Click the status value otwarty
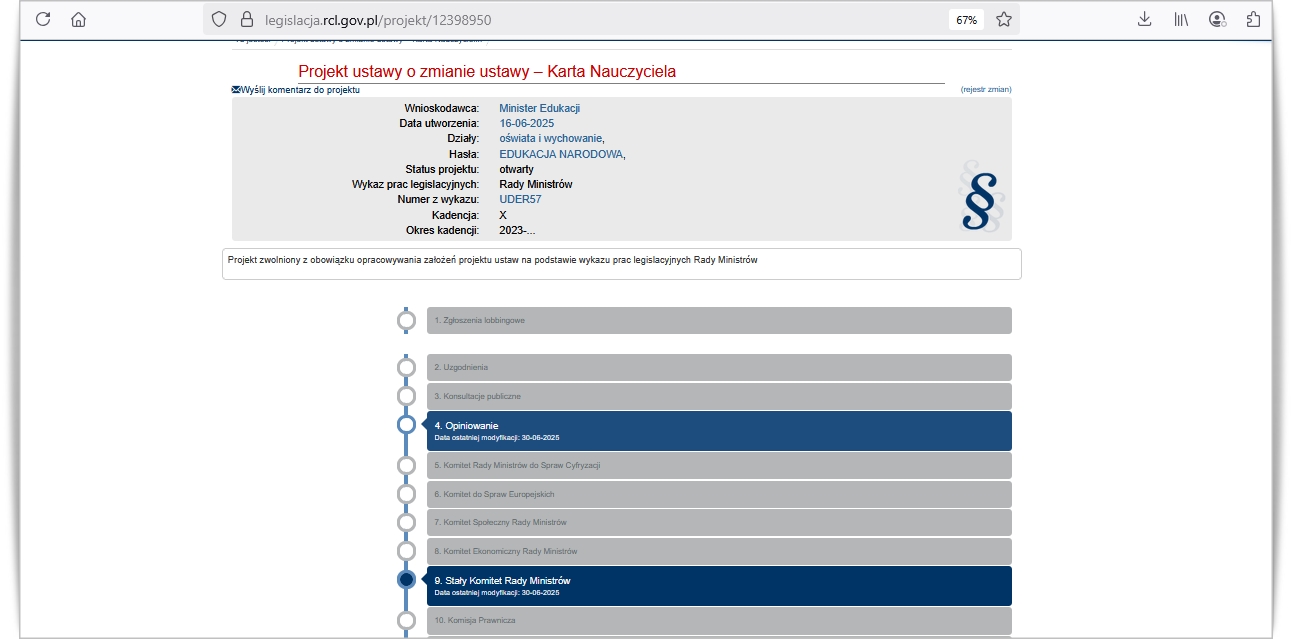This screenshot has height=639, width=1292. coord(516,169)
